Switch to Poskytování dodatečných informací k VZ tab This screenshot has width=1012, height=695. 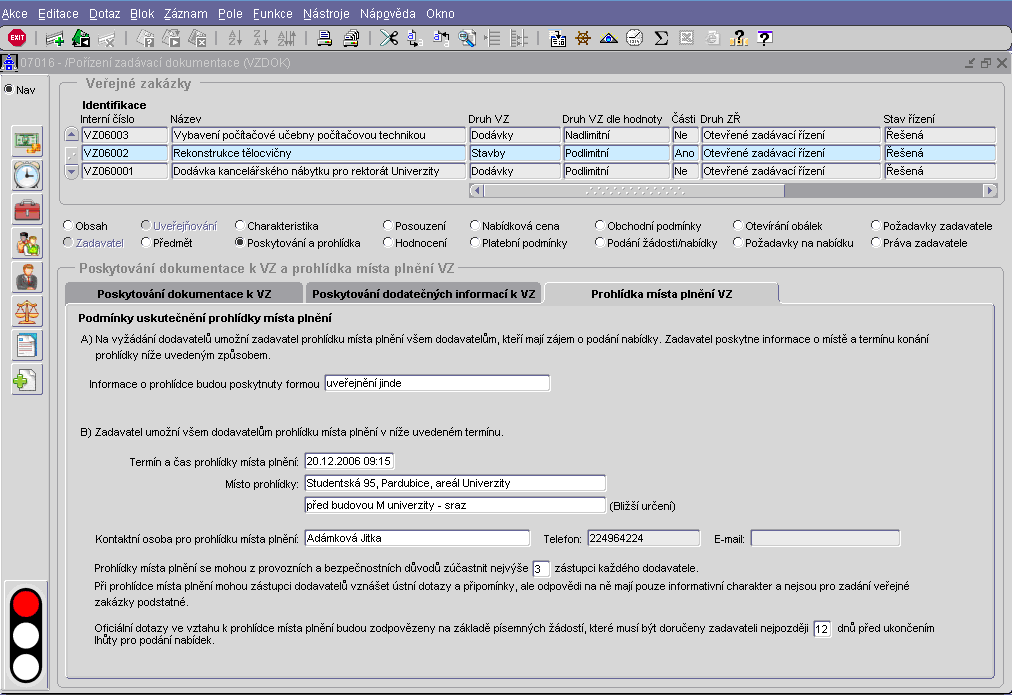pos(425,294)
